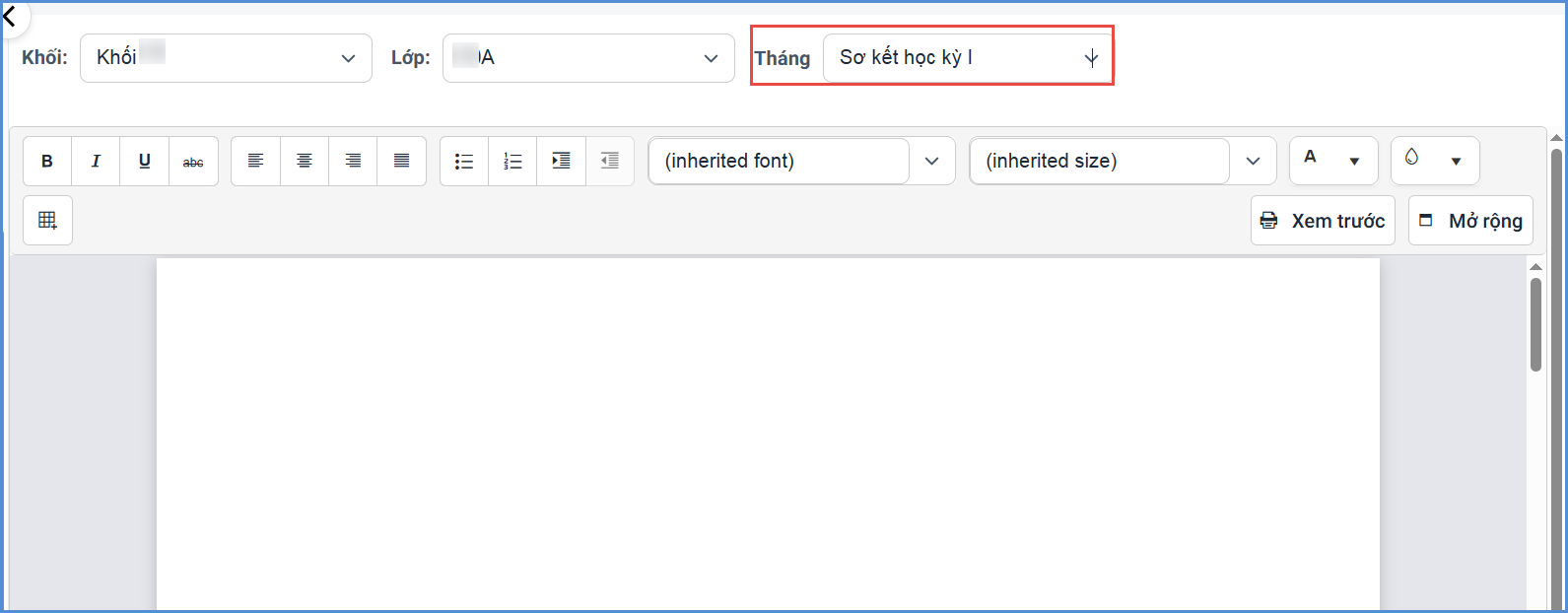
Task: Insert a table in the editor
Action: pos(47,221)
